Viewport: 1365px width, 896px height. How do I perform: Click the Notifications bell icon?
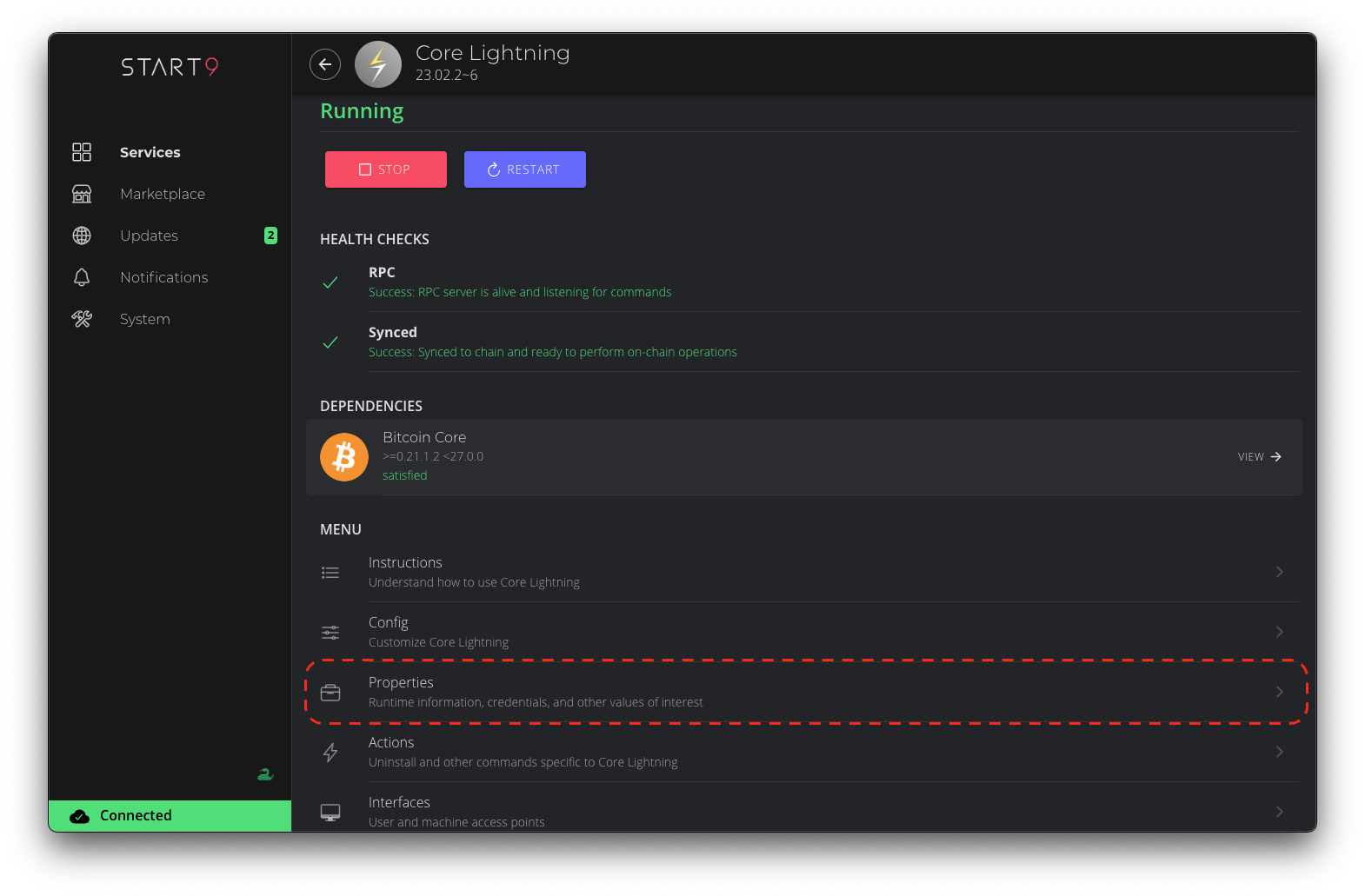pos(82,277)
